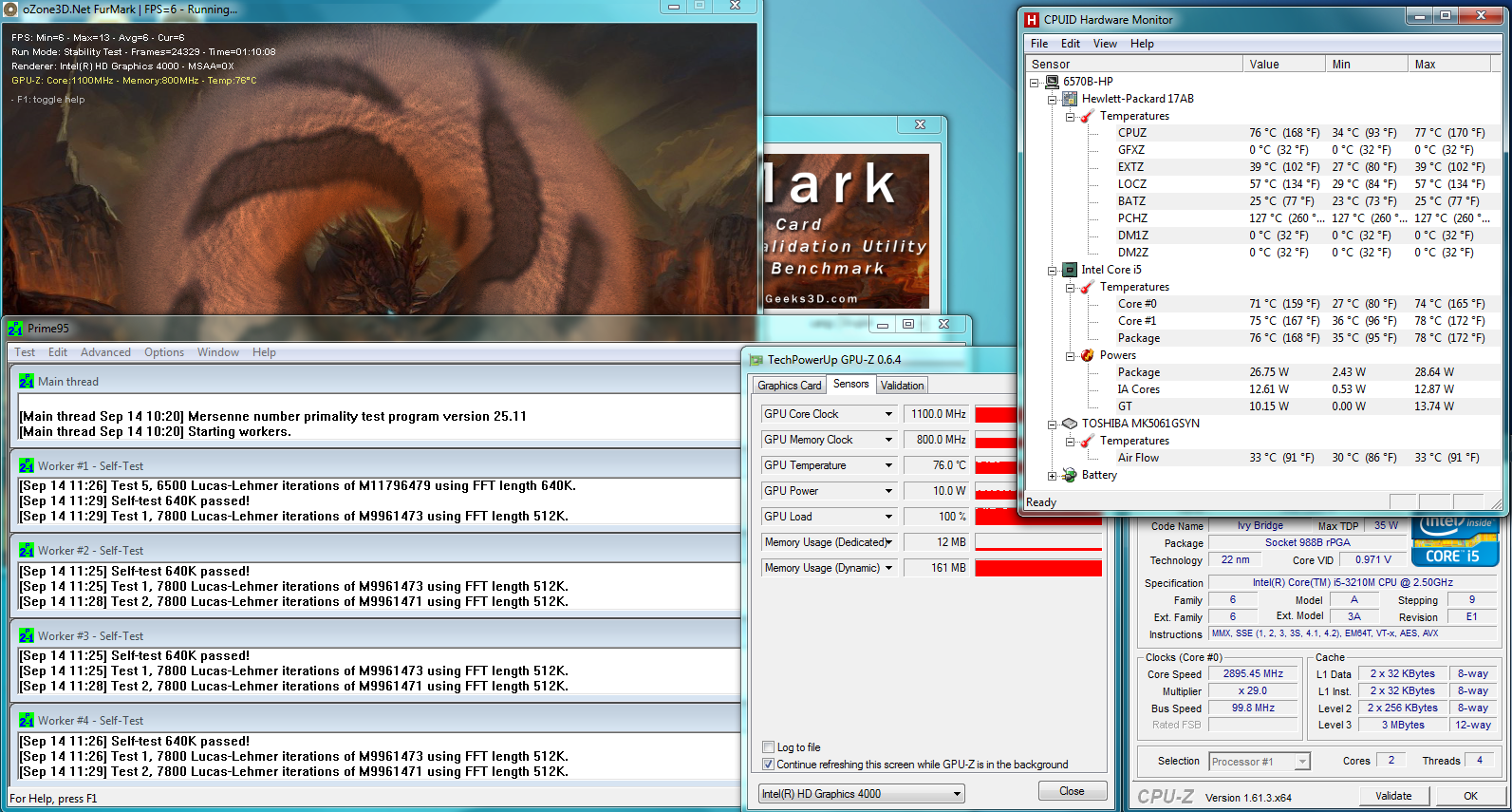Viewport: 1512px width, 812px height.
Task: Click the Validate button in CPU-Z
Action: (1393, 796)
